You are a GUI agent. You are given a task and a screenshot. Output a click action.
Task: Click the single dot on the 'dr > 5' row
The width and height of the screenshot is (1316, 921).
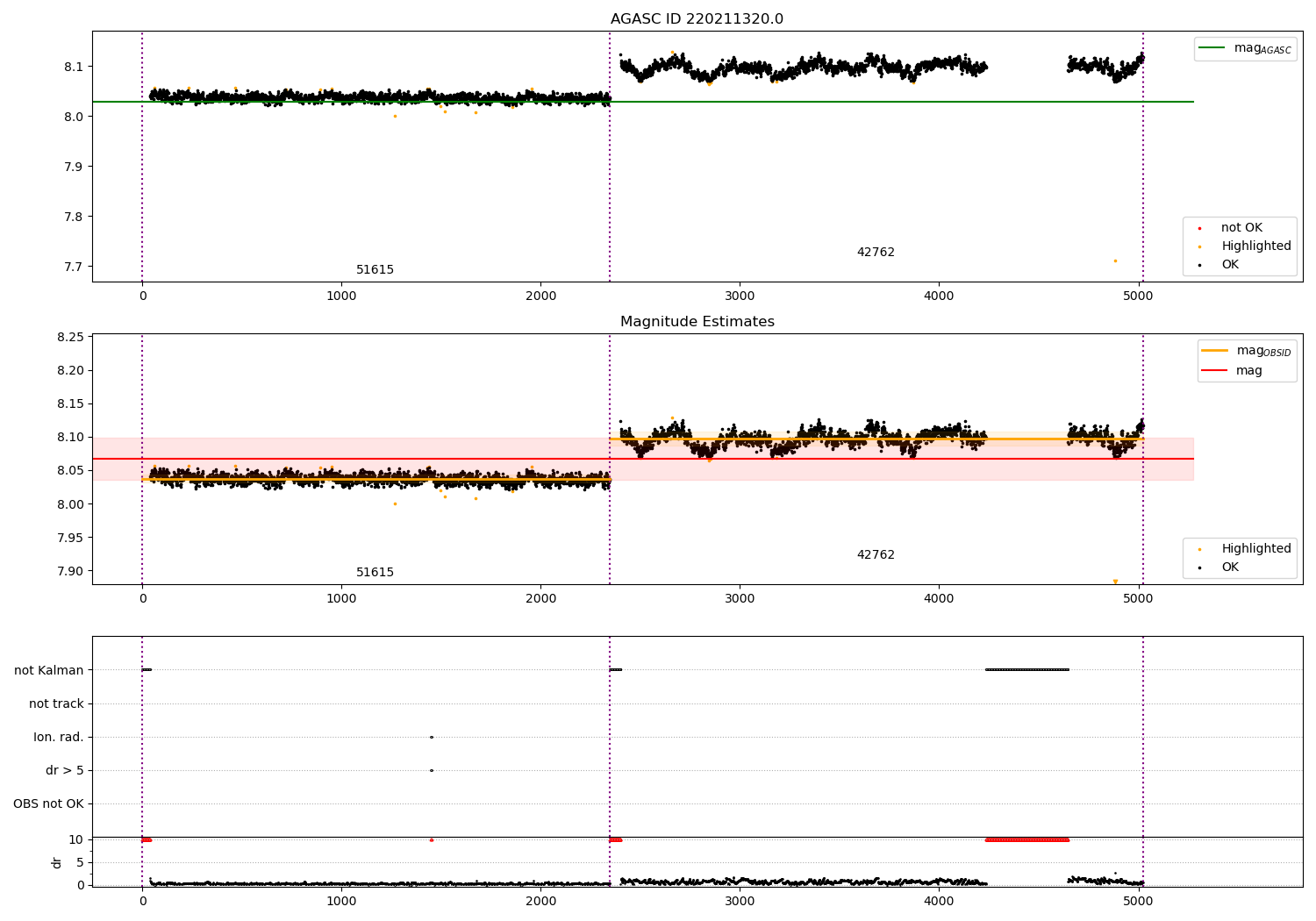tap(432, 771)
